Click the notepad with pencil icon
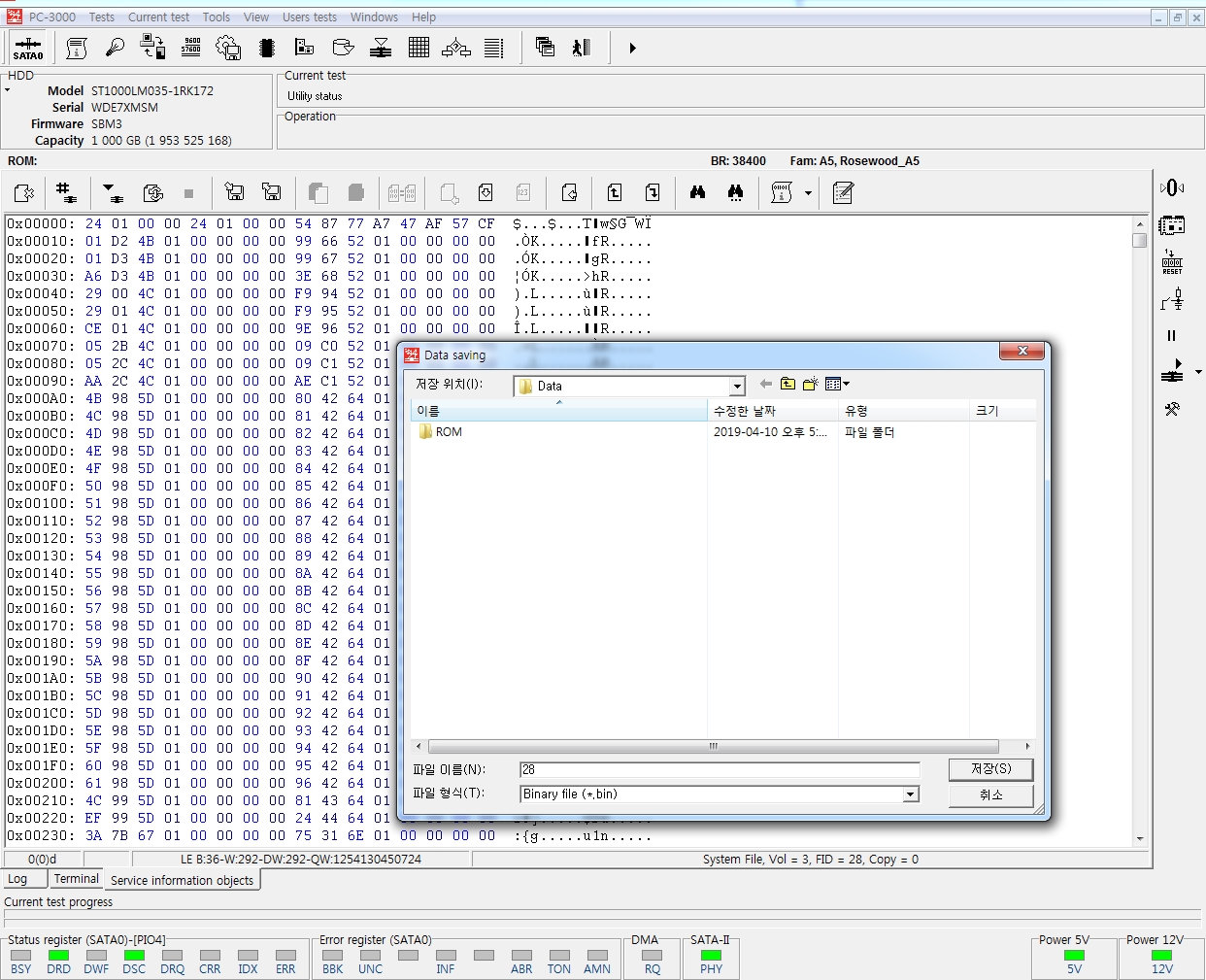 [x=843, y=192]
